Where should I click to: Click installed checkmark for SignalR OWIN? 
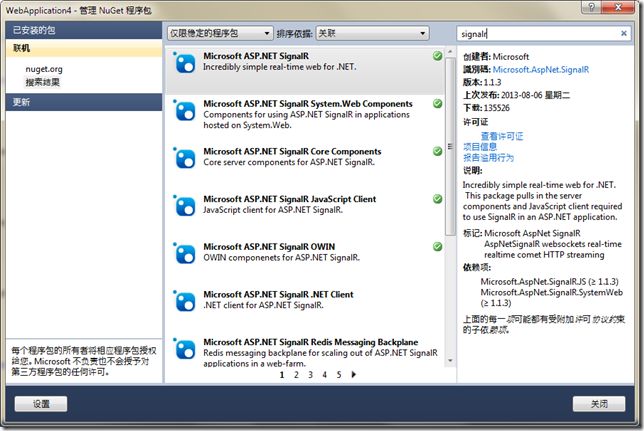437,247
